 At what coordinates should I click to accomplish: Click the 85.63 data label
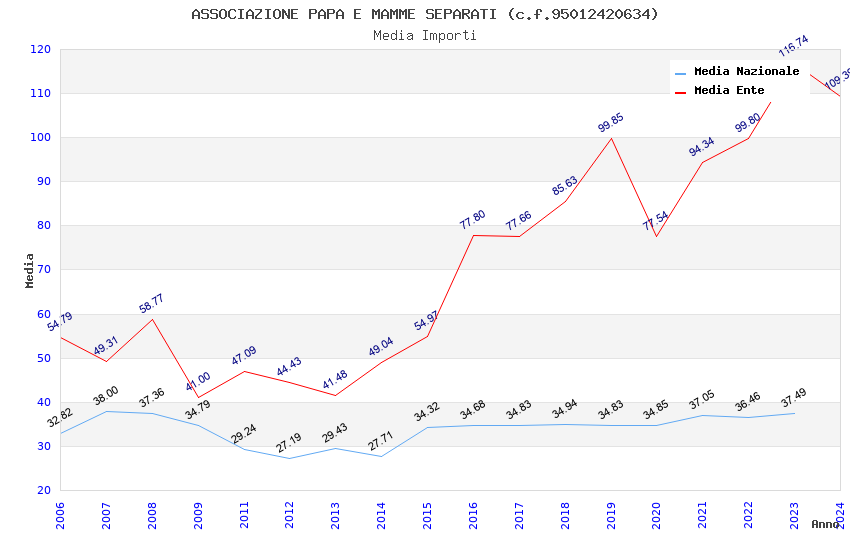[565, 185]
